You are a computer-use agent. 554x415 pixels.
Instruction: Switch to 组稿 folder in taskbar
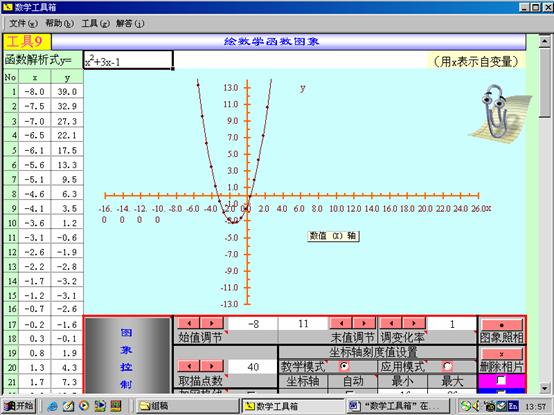188,406
